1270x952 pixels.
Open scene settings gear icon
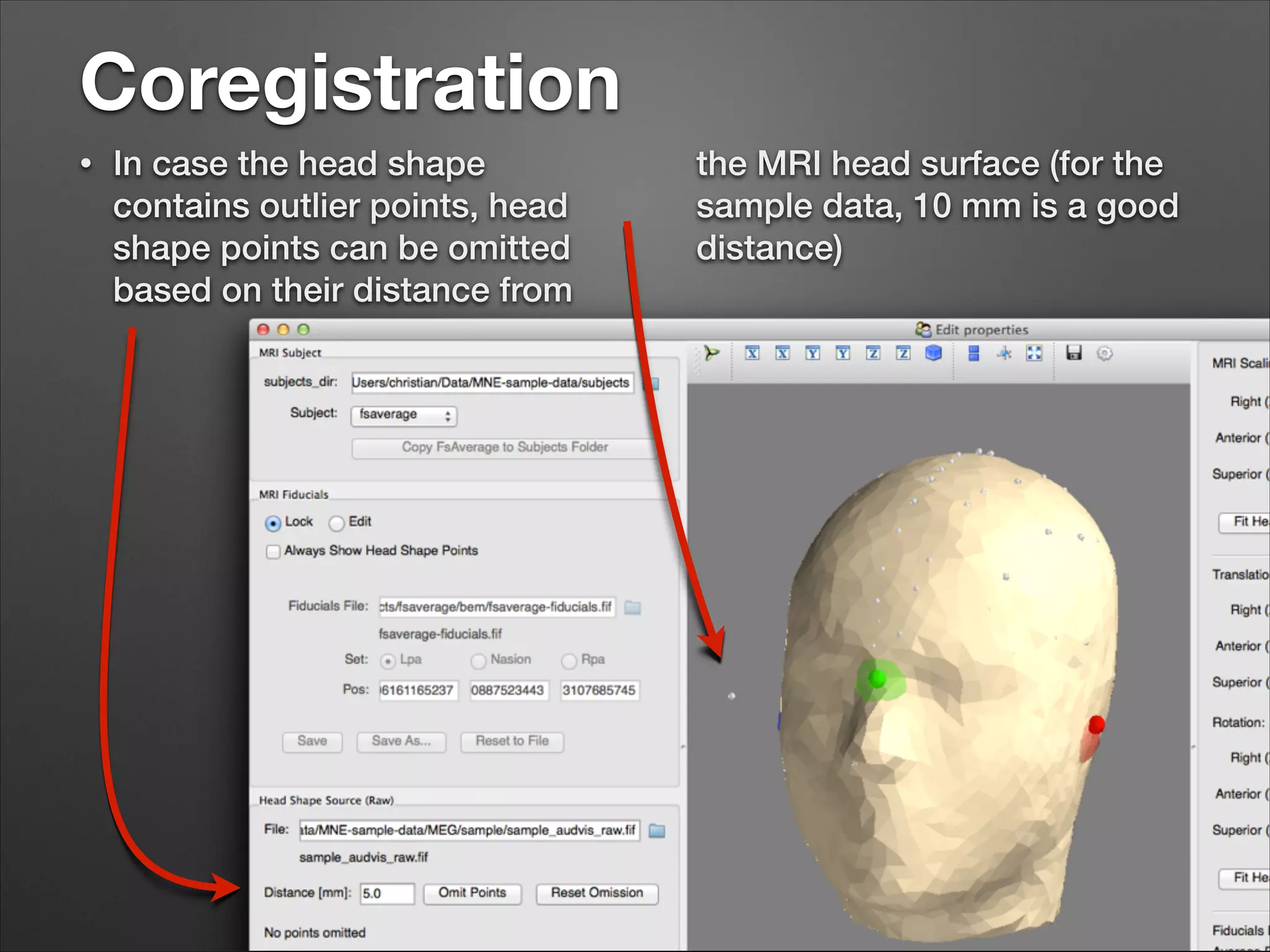(x=1104, y=353)
